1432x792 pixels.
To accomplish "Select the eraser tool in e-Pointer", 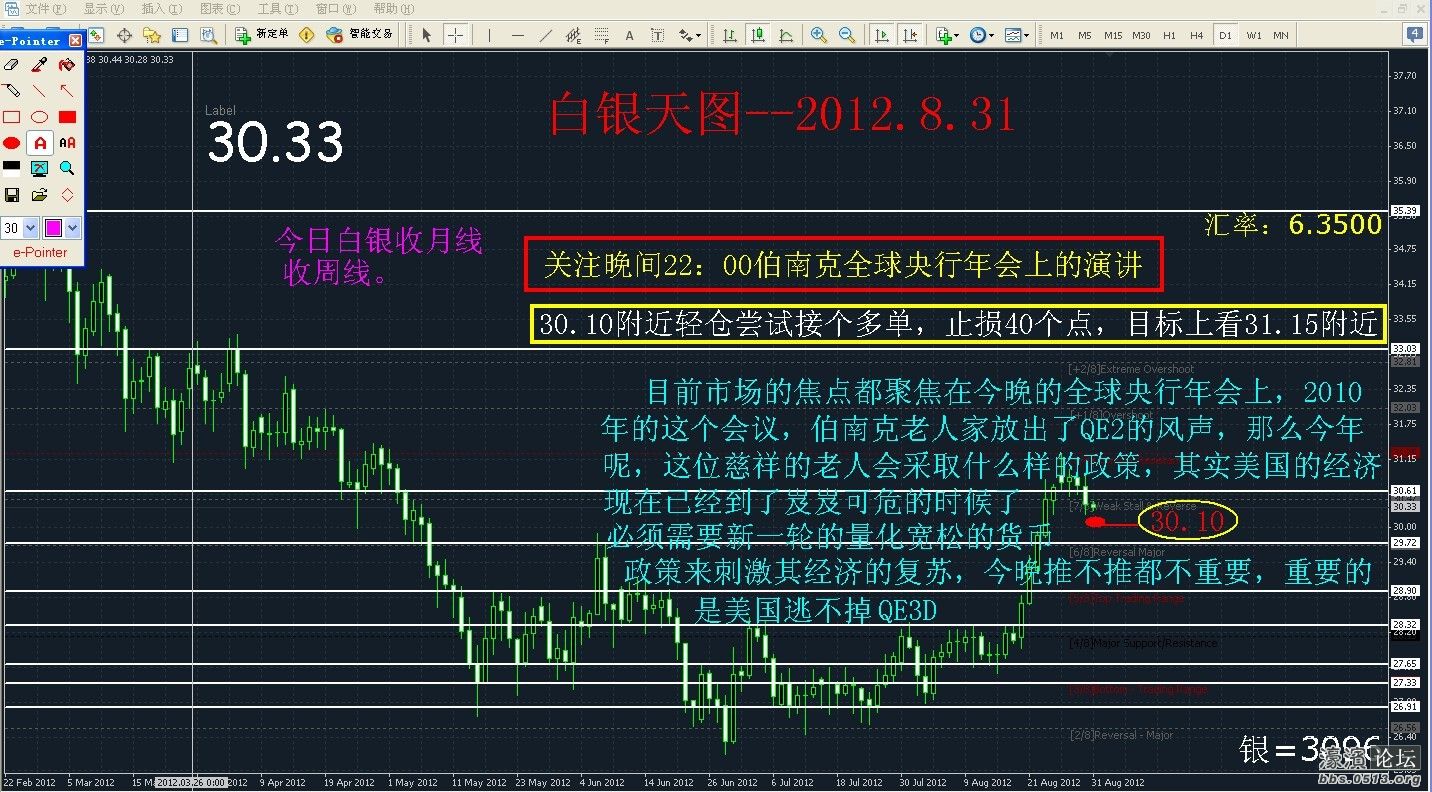I will tap(12, 65).
